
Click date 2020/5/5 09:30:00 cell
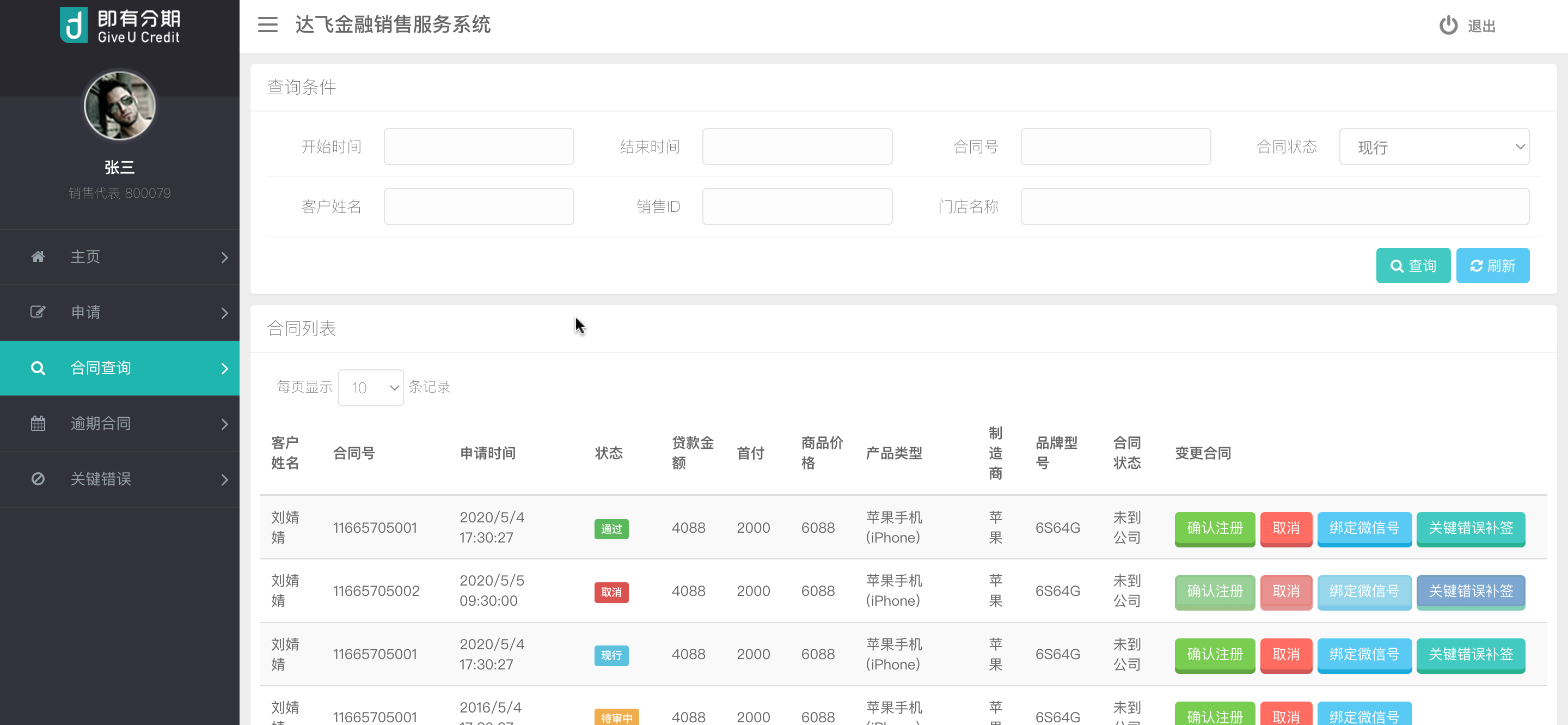tap(491, 590)
